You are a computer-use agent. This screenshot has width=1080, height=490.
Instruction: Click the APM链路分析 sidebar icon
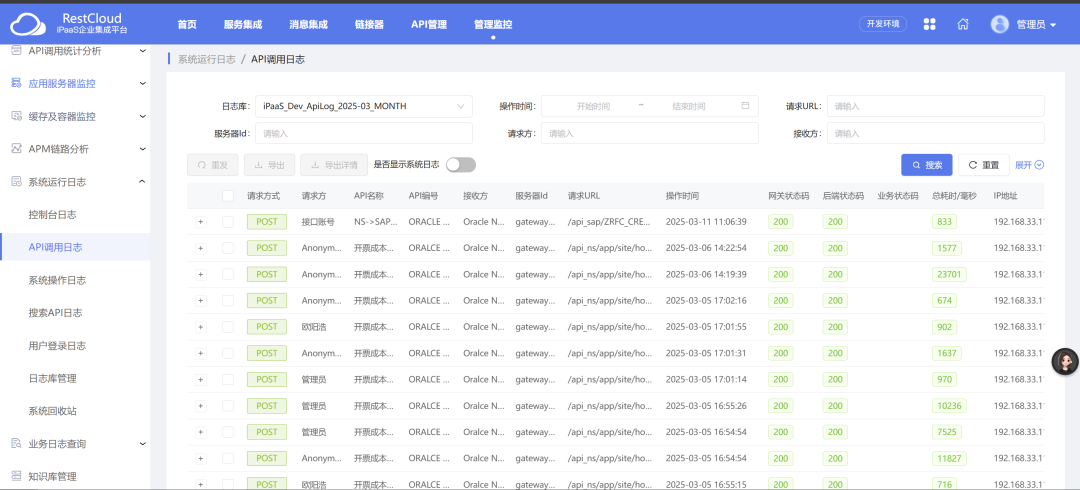pyautogui.click(x=17, y=149)
